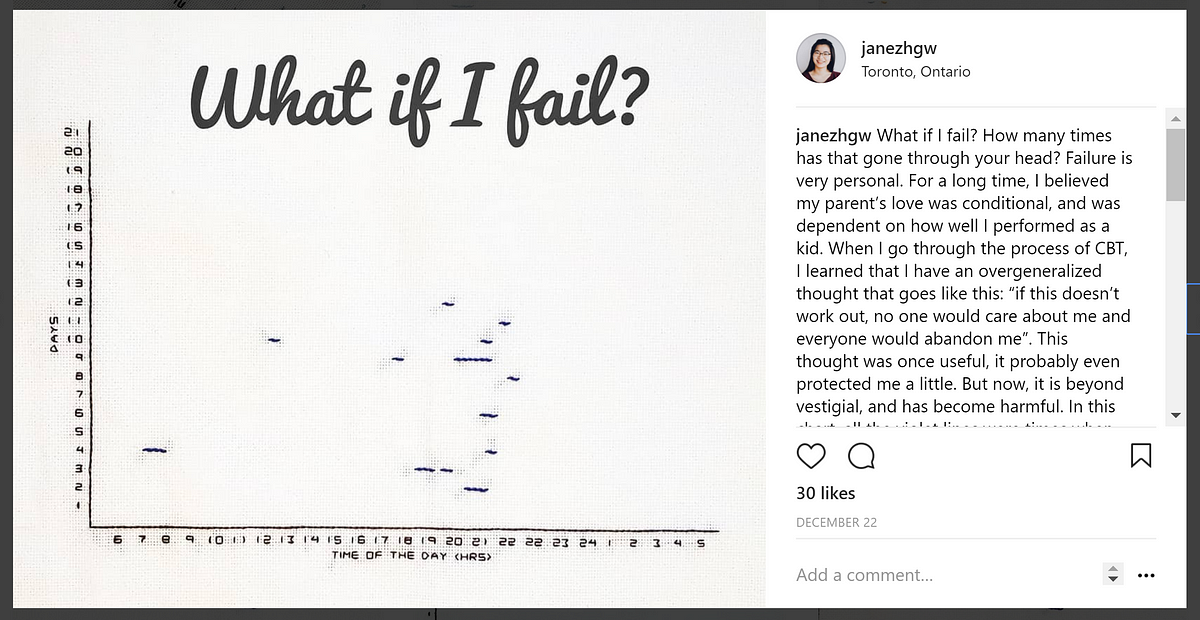The height and width of the screenshot is (620, 1200).
Task: Focus the Add a comment field
Action: tap(940, 575)
